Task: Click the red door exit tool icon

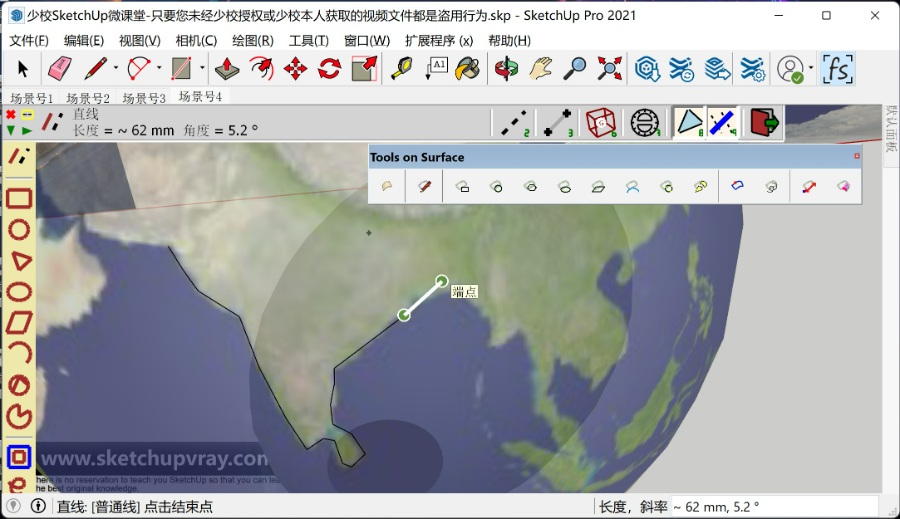Action: [764, 122]
